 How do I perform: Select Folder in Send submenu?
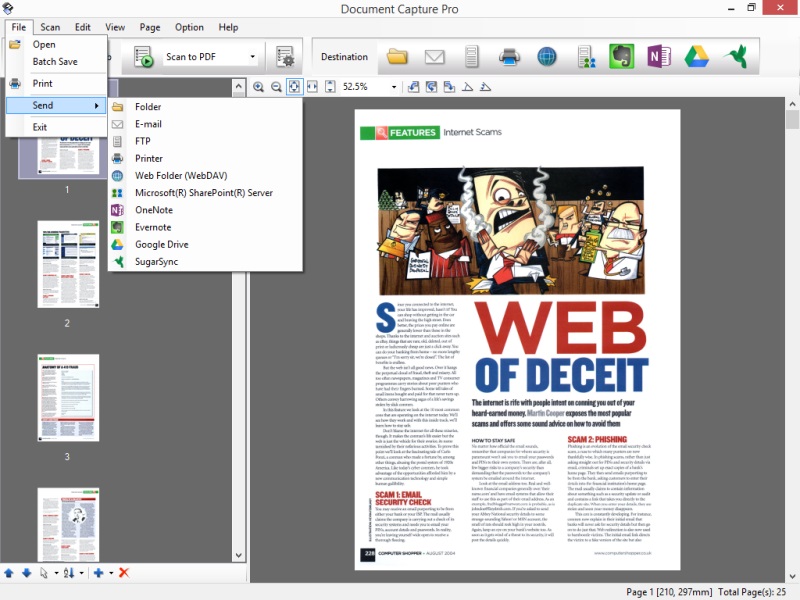tap(205, 107)
